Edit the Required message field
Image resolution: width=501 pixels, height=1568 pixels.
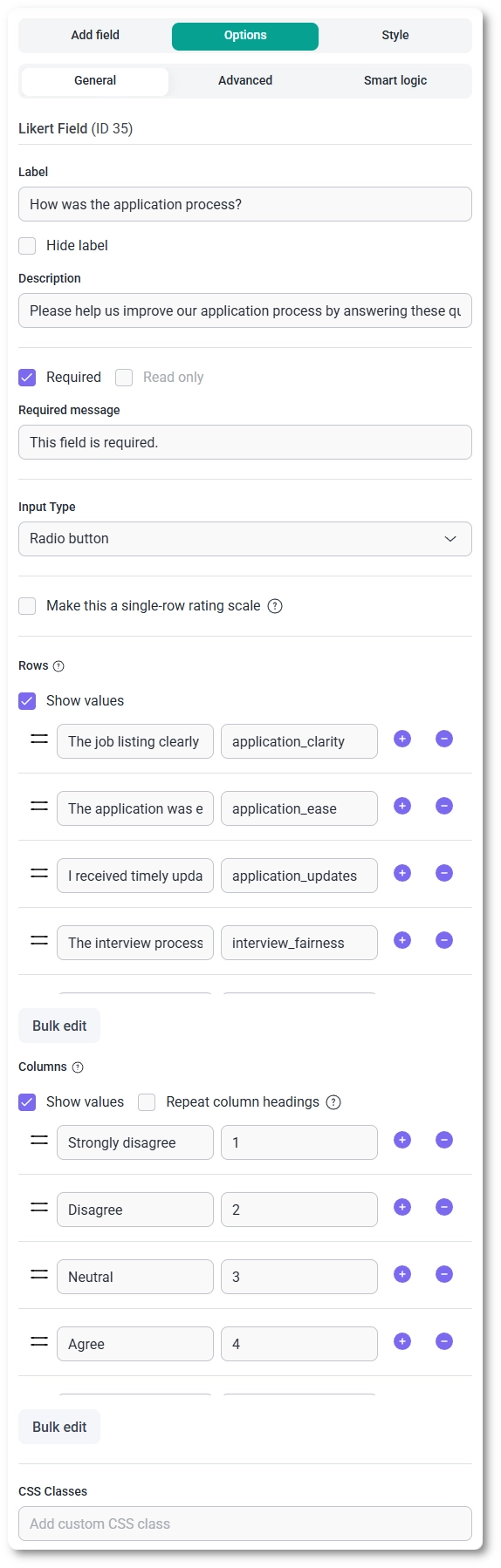coord(245,442)
